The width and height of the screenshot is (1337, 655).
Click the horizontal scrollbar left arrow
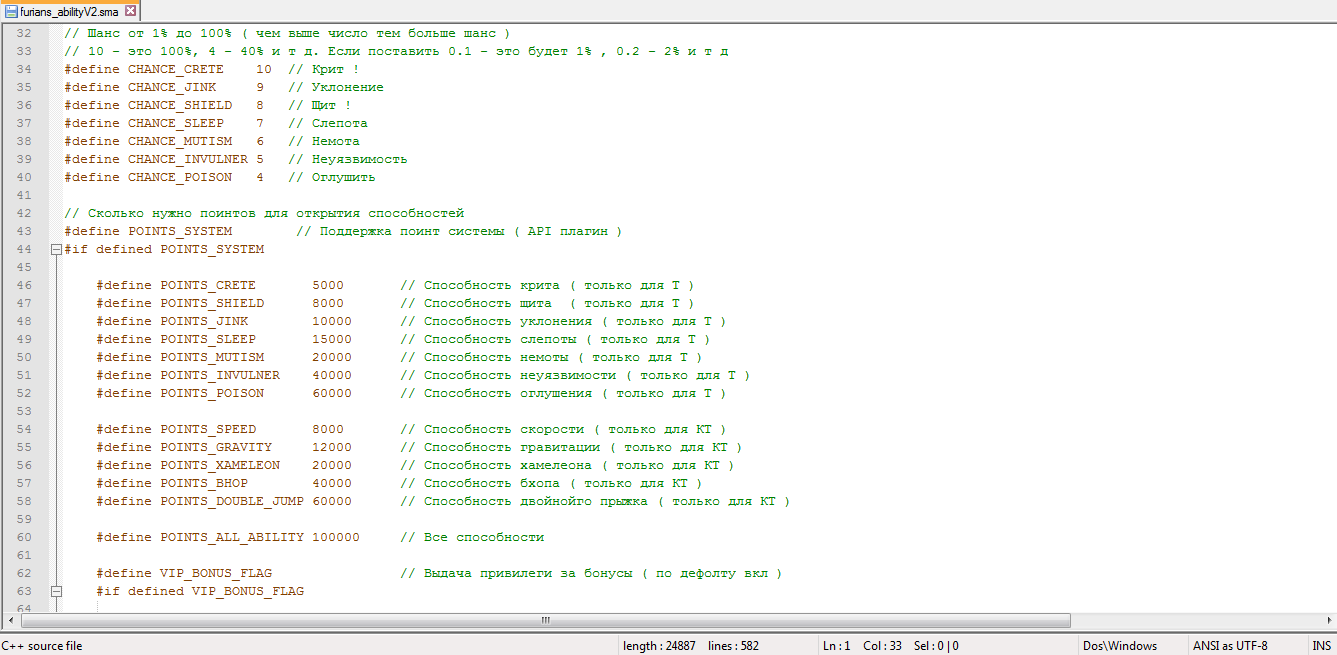pyautogui.click(x=10, y=620)
